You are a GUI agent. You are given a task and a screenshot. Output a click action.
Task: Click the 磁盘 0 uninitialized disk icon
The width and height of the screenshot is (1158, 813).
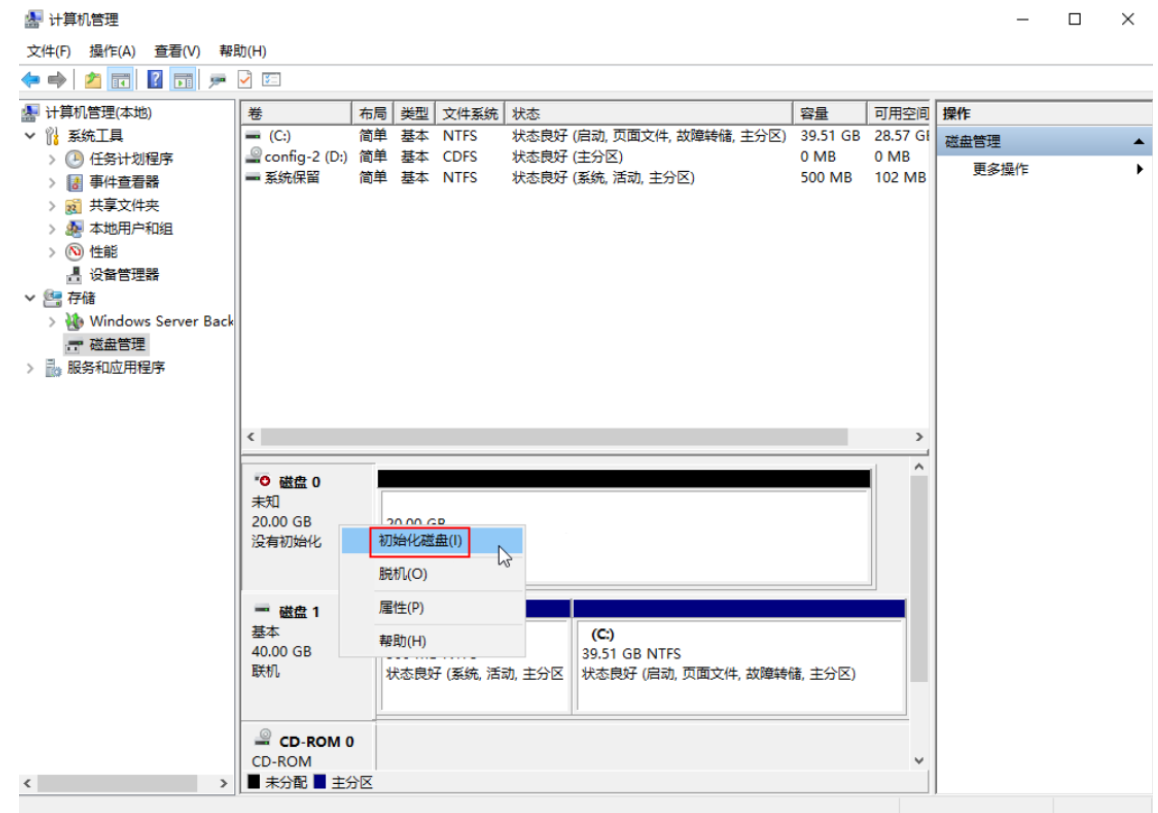pos(262,481)
